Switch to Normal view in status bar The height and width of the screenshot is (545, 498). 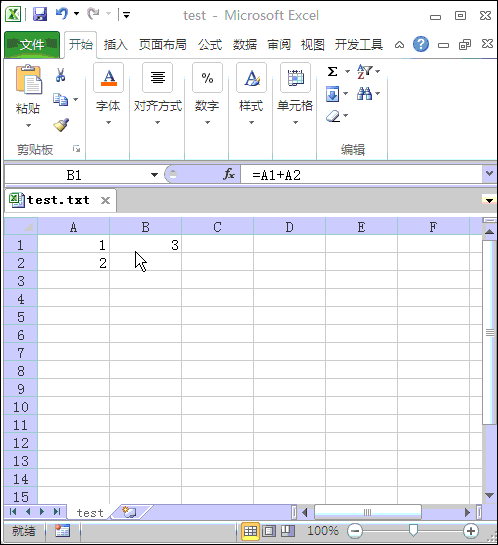[x=250, y=531]
